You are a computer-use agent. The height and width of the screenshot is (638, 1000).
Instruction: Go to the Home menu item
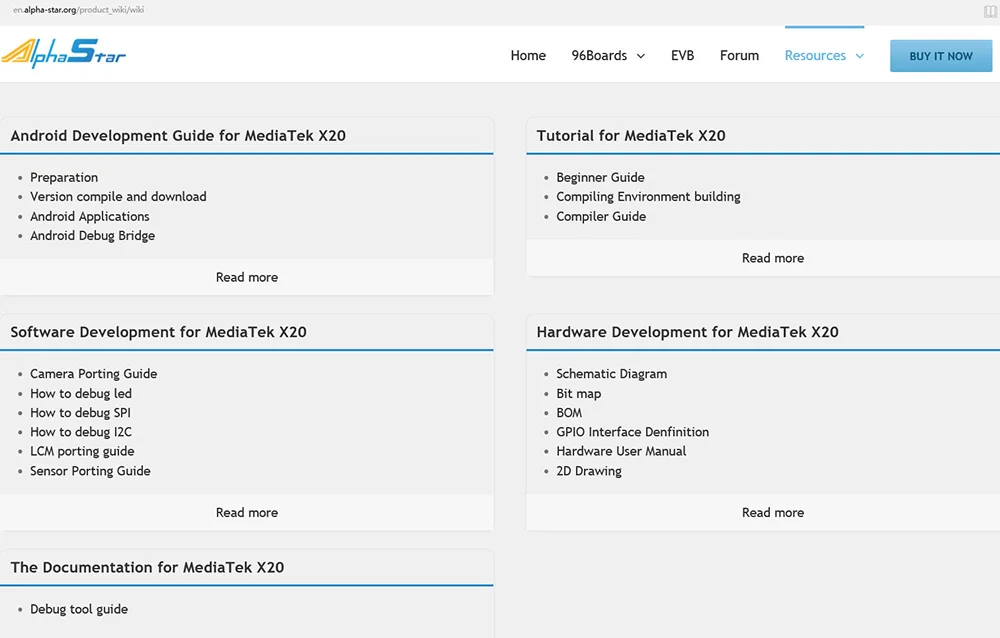(528, 56)
